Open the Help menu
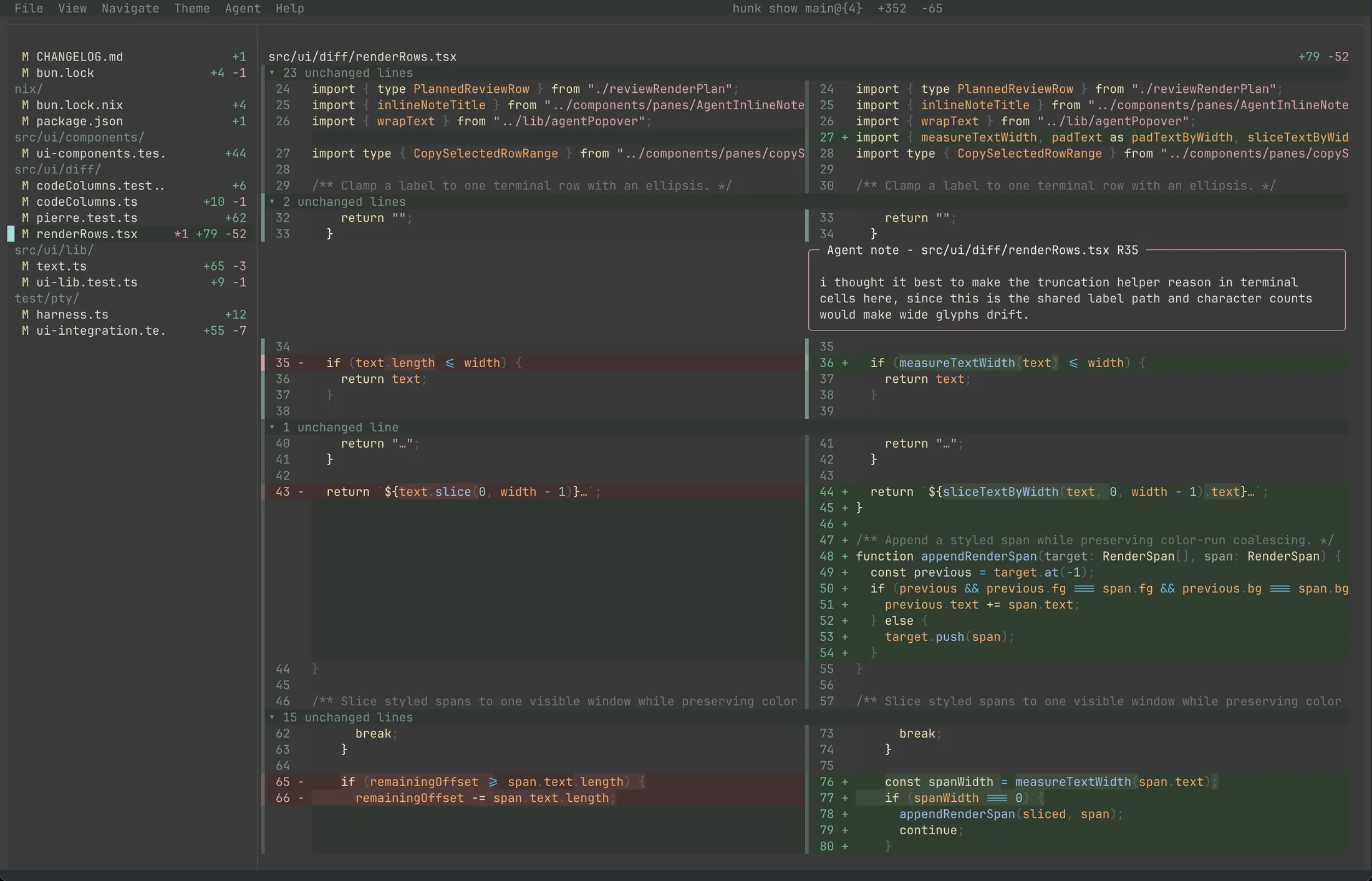 click(x=290, y=9)
